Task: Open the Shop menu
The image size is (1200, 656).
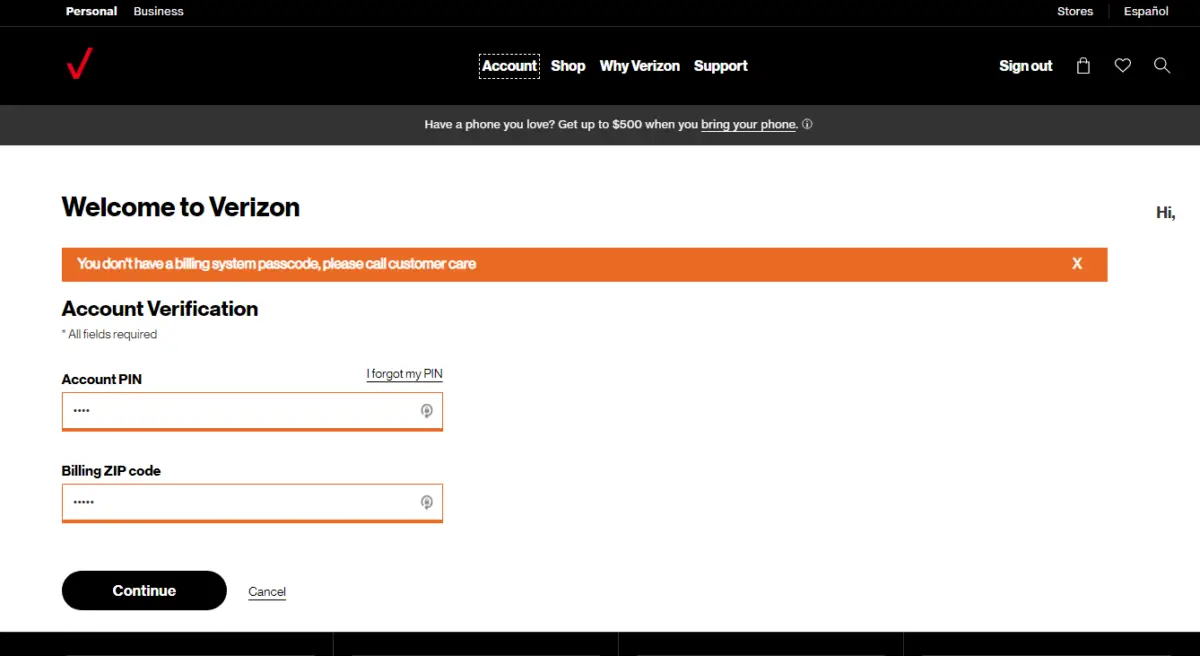Action: (x=568, y=66)
